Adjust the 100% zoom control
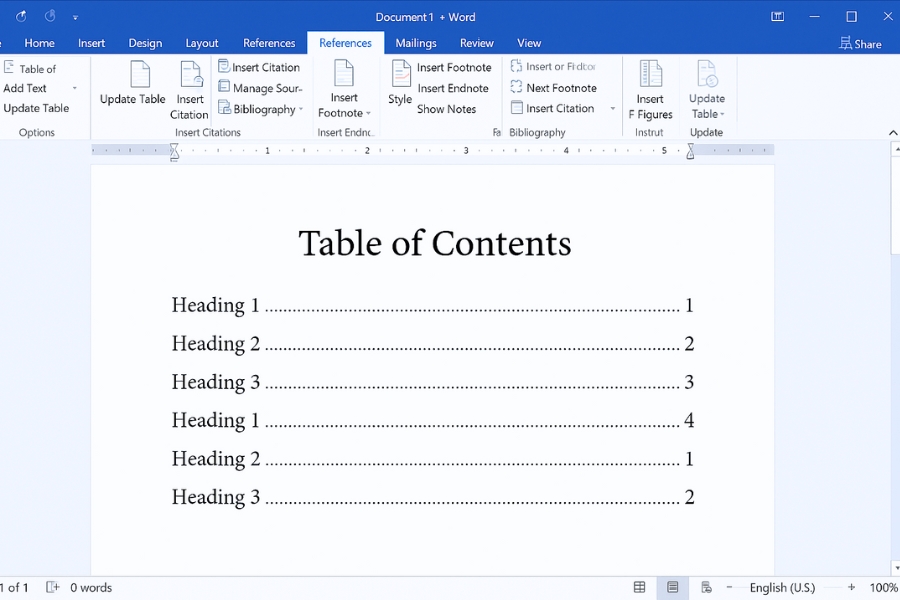The height and width of the screenshot is (600, 900). click(x=883, y=587)
